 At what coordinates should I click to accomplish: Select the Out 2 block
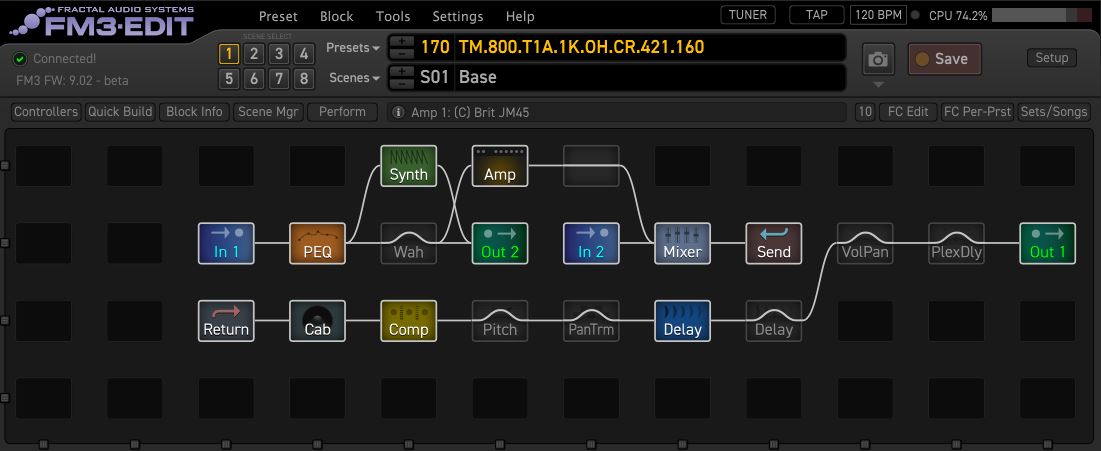coord(500,243)
